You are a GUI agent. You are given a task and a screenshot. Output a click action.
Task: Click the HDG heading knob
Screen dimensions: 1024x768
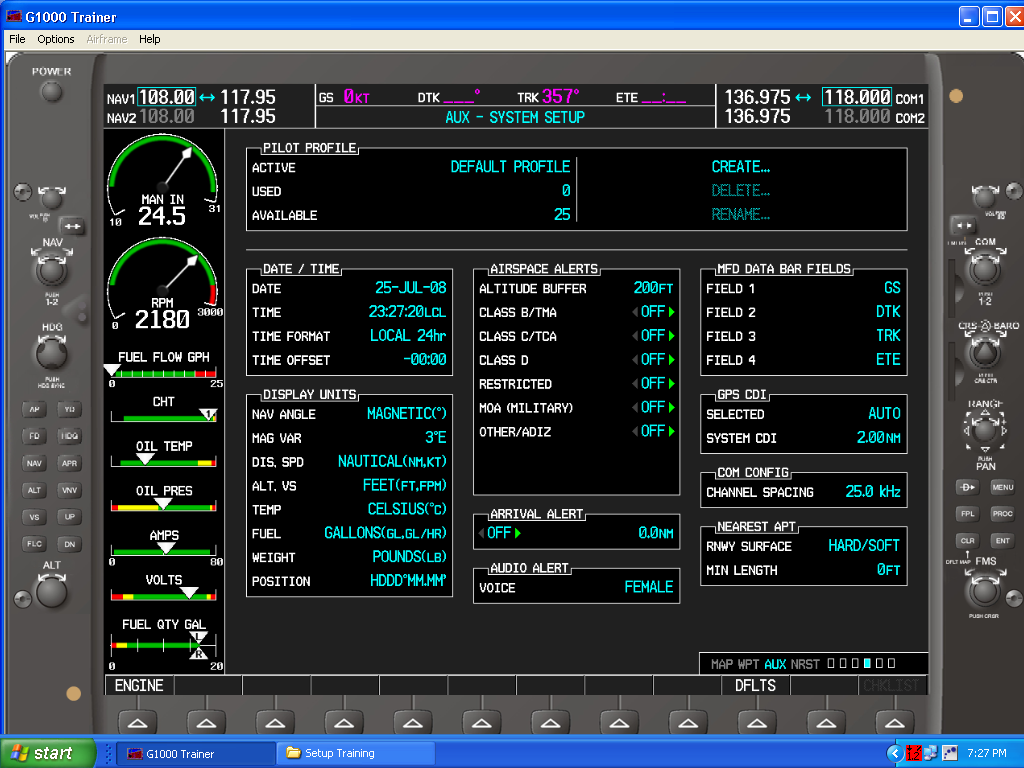[x=50, y=356]
